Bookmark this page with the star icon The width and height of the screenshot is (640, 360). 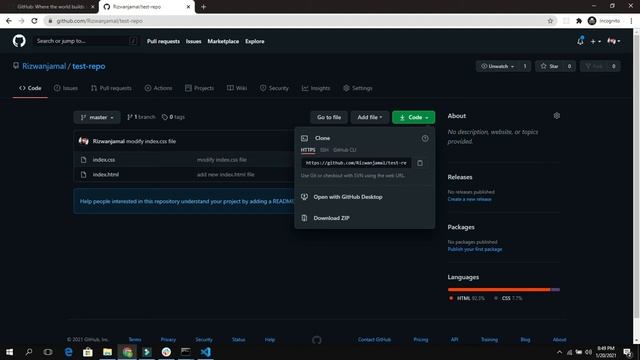[x=550, y=21]
